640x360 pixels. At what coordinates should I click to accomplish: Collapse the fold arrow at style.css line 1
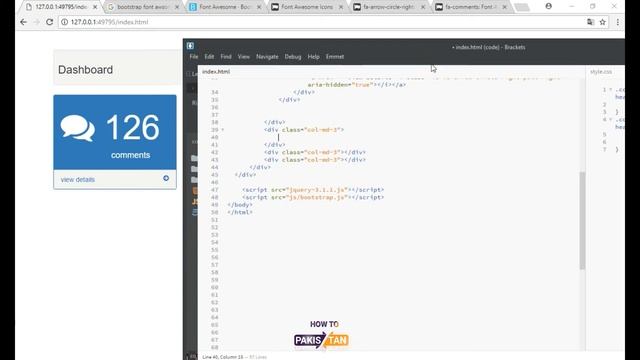click(610, 89)
